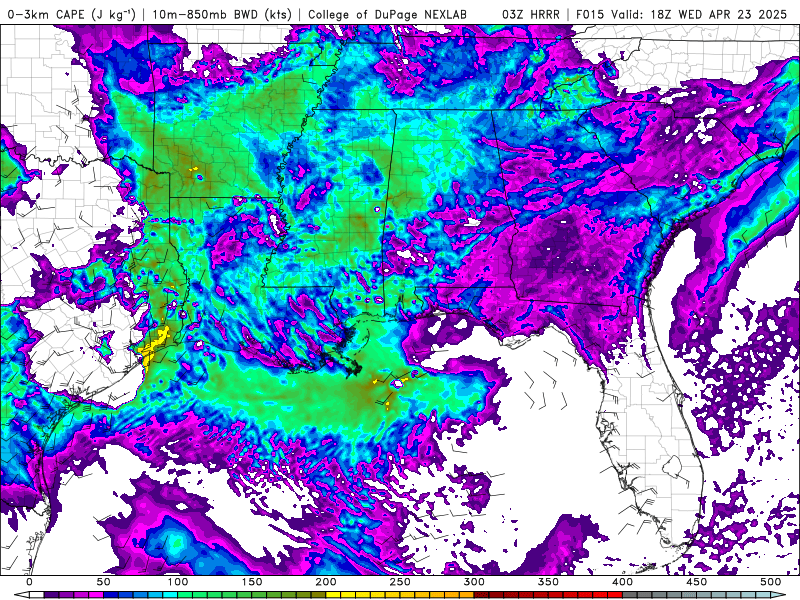Click the '0-3km CAPE (J kg⁻¹)' title text
This screenshot has height=600, width=800.
point(71,14)
